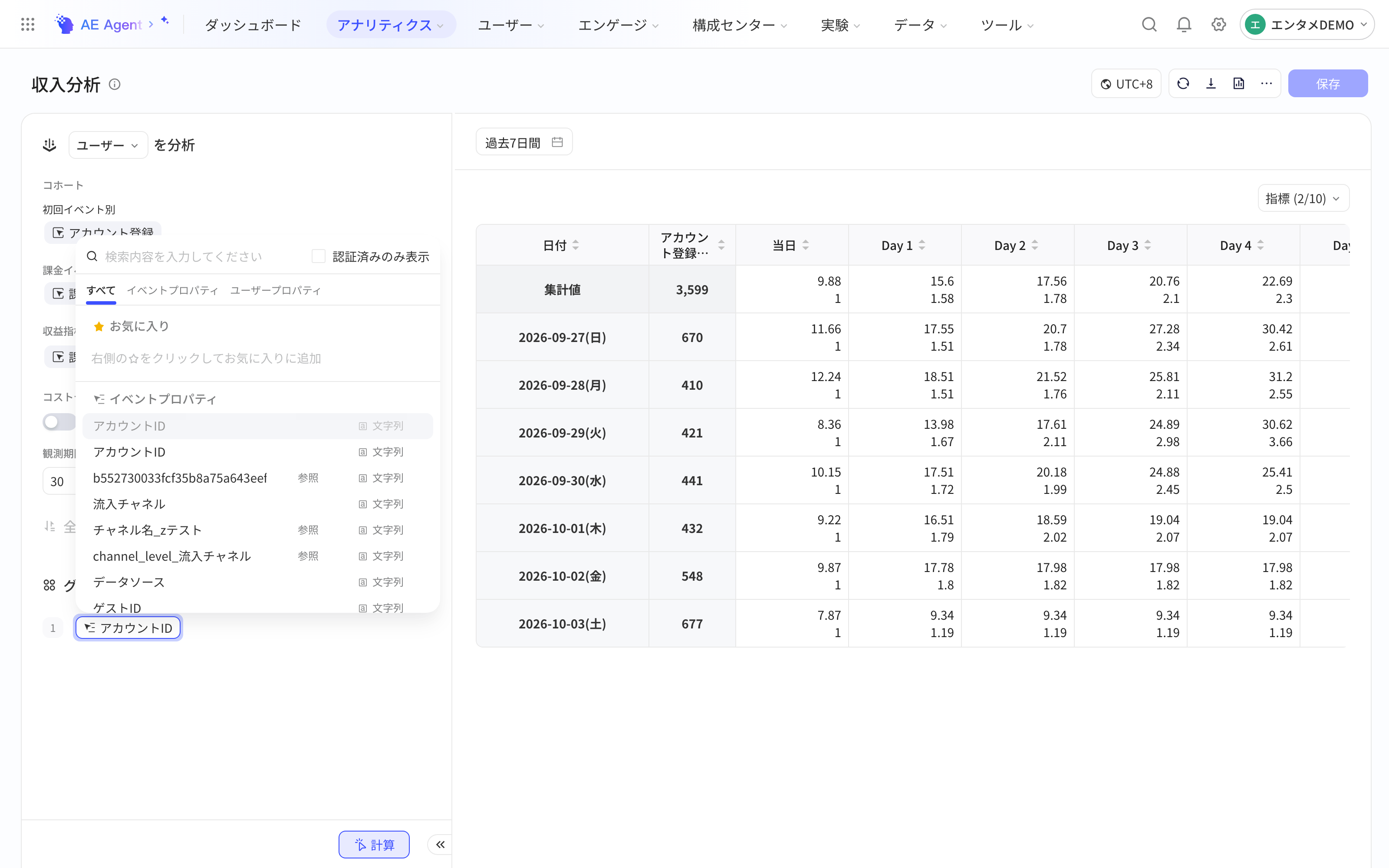This screenshot has width=1389, height=868.
Task: Open 構成センター menu
Action: tap(739, 25)
